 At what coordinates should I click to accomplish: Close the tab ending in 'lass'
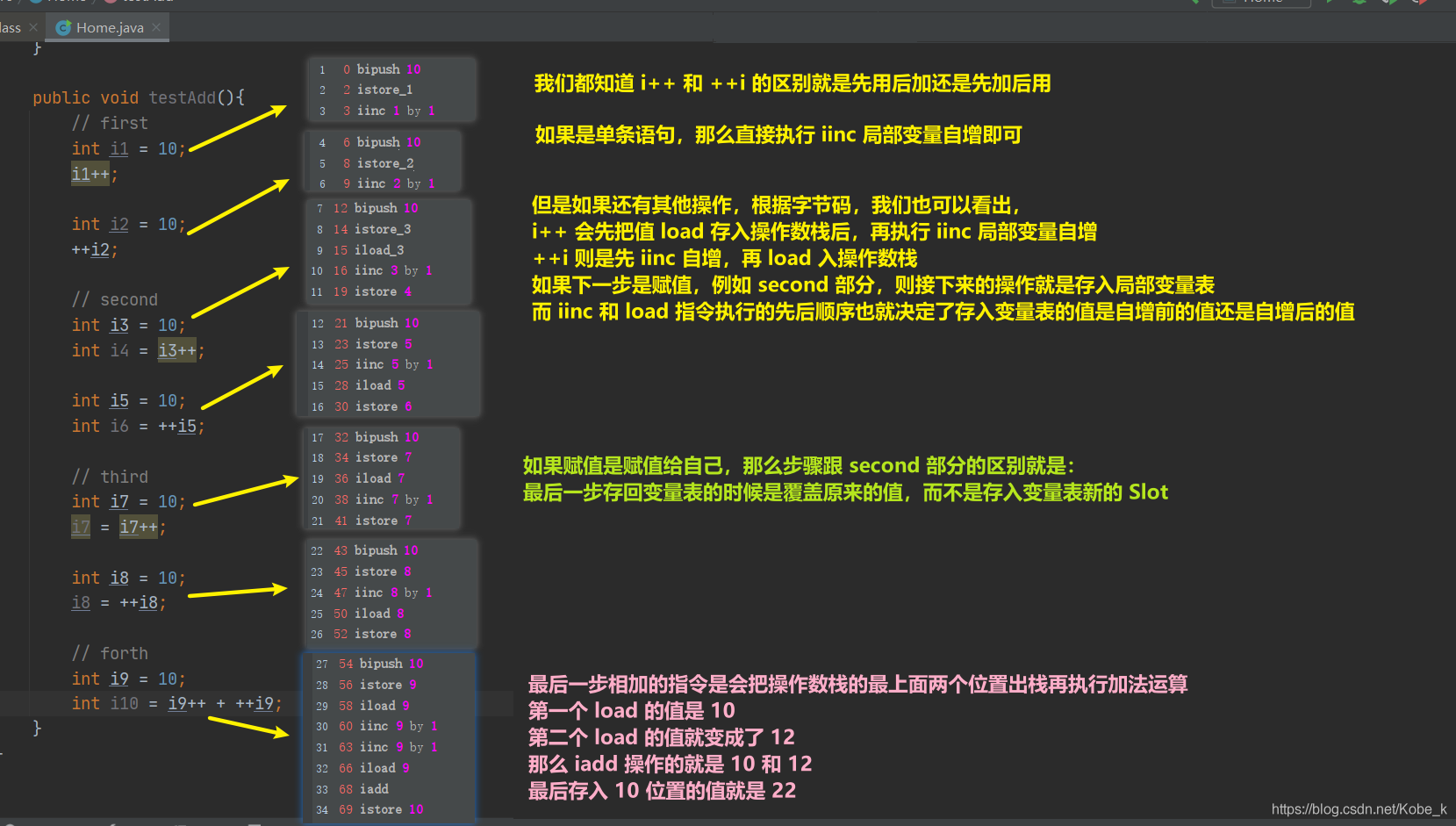tap(33, 27)
